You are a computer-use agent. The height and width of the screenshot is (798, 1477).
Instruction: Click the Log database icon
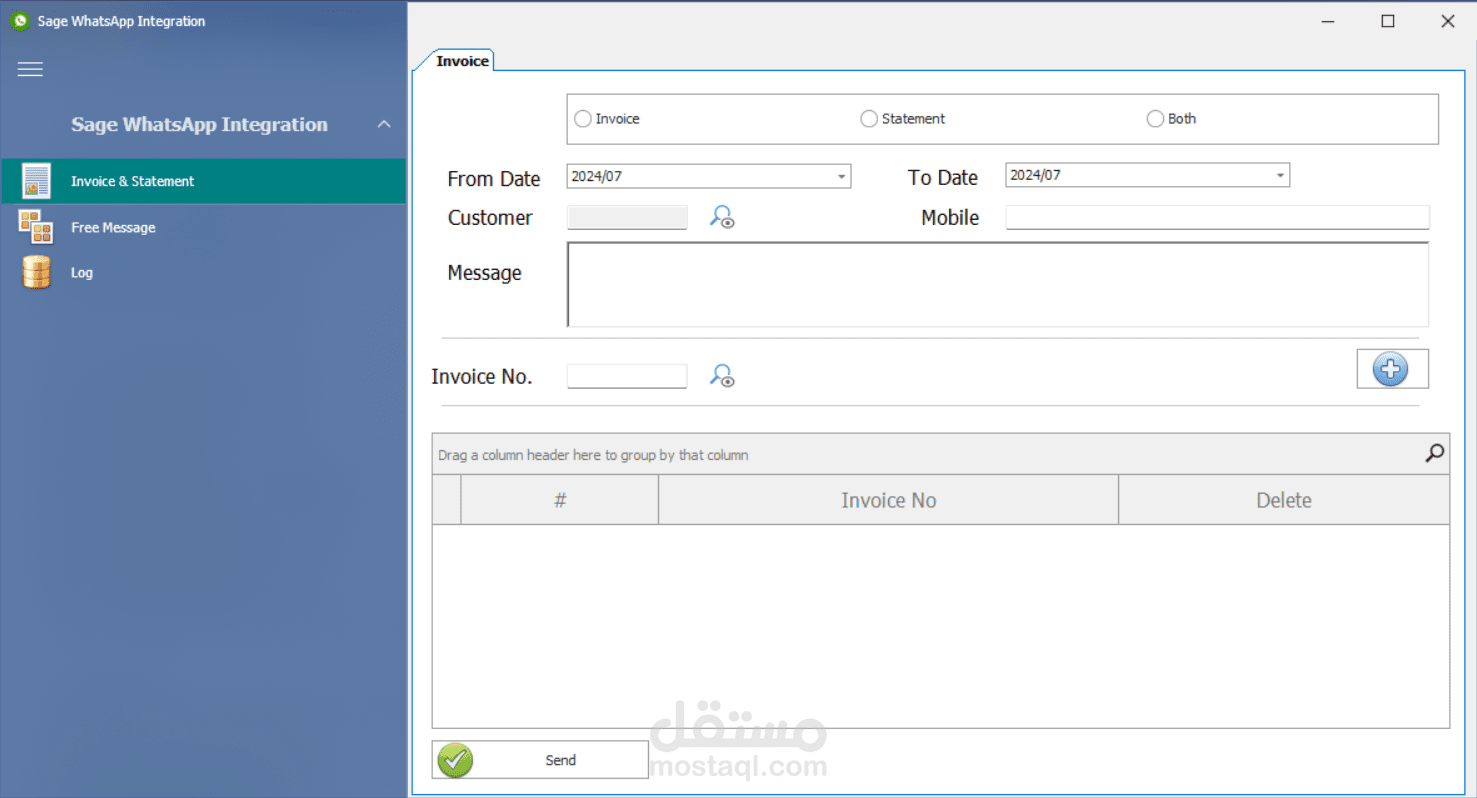[x=36, y=272]
